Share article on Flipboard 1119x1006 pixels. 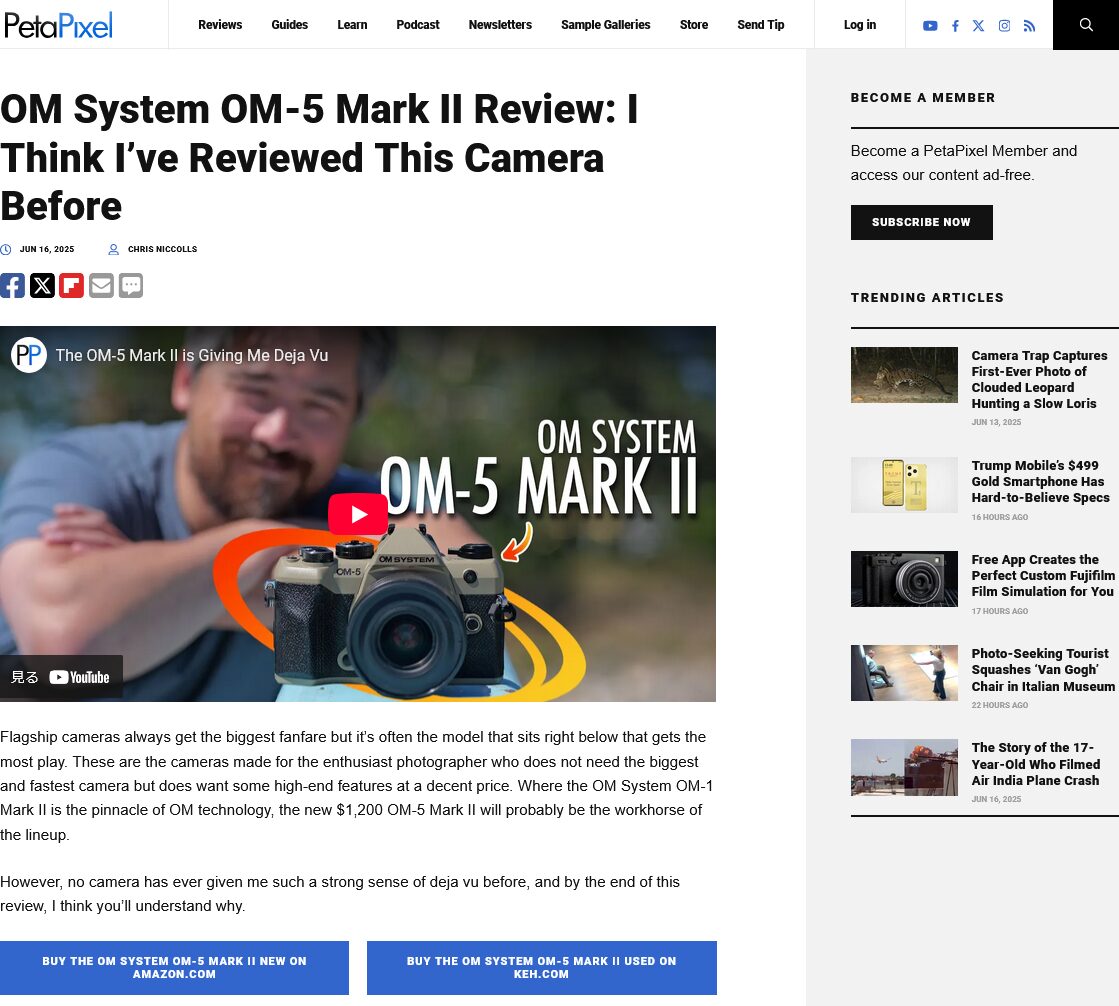[71, 285]
